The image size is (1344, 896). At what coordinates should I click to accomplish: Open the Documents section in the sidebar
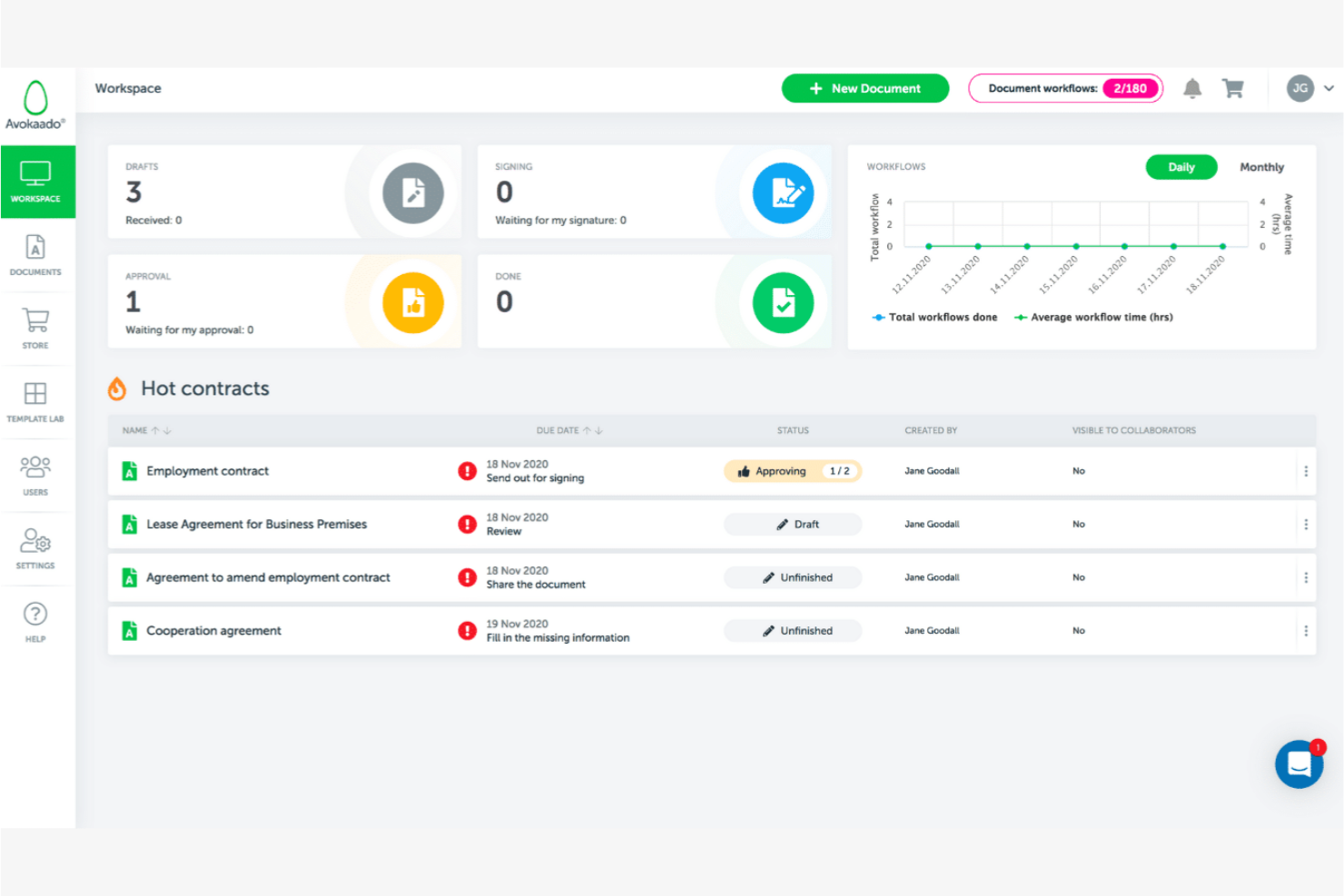pos(35,255)
